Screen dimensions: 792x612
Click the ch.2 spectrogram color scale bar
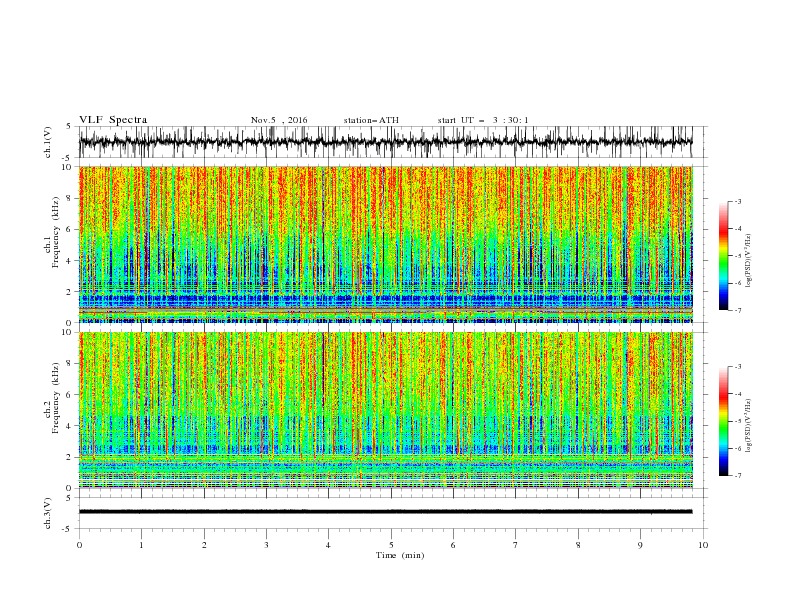pos(723,421)
